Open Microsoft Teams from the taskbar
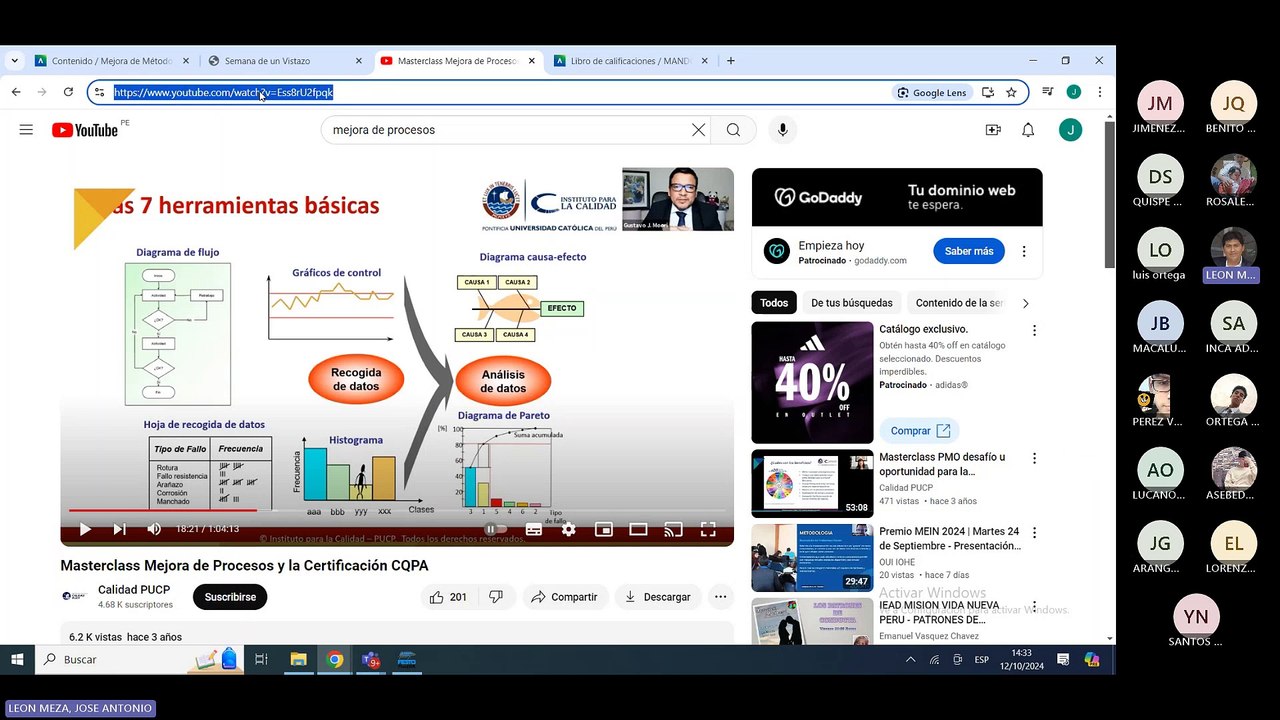 pos(371,660)
